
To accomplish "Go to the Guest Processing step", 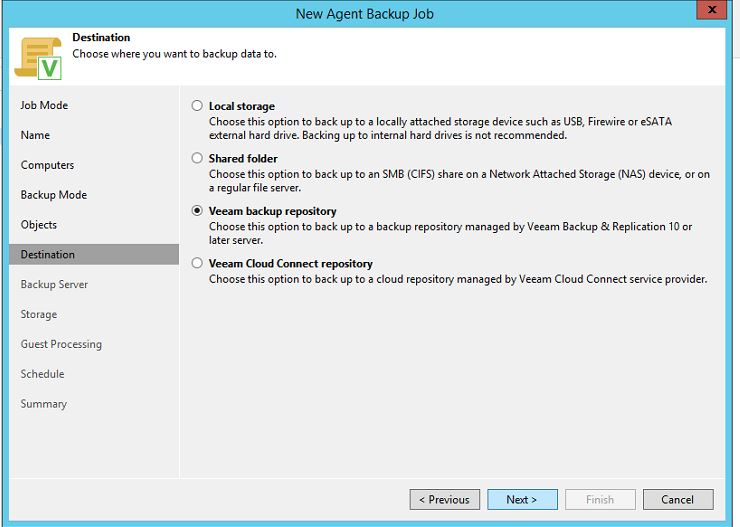I will [61, 344].
